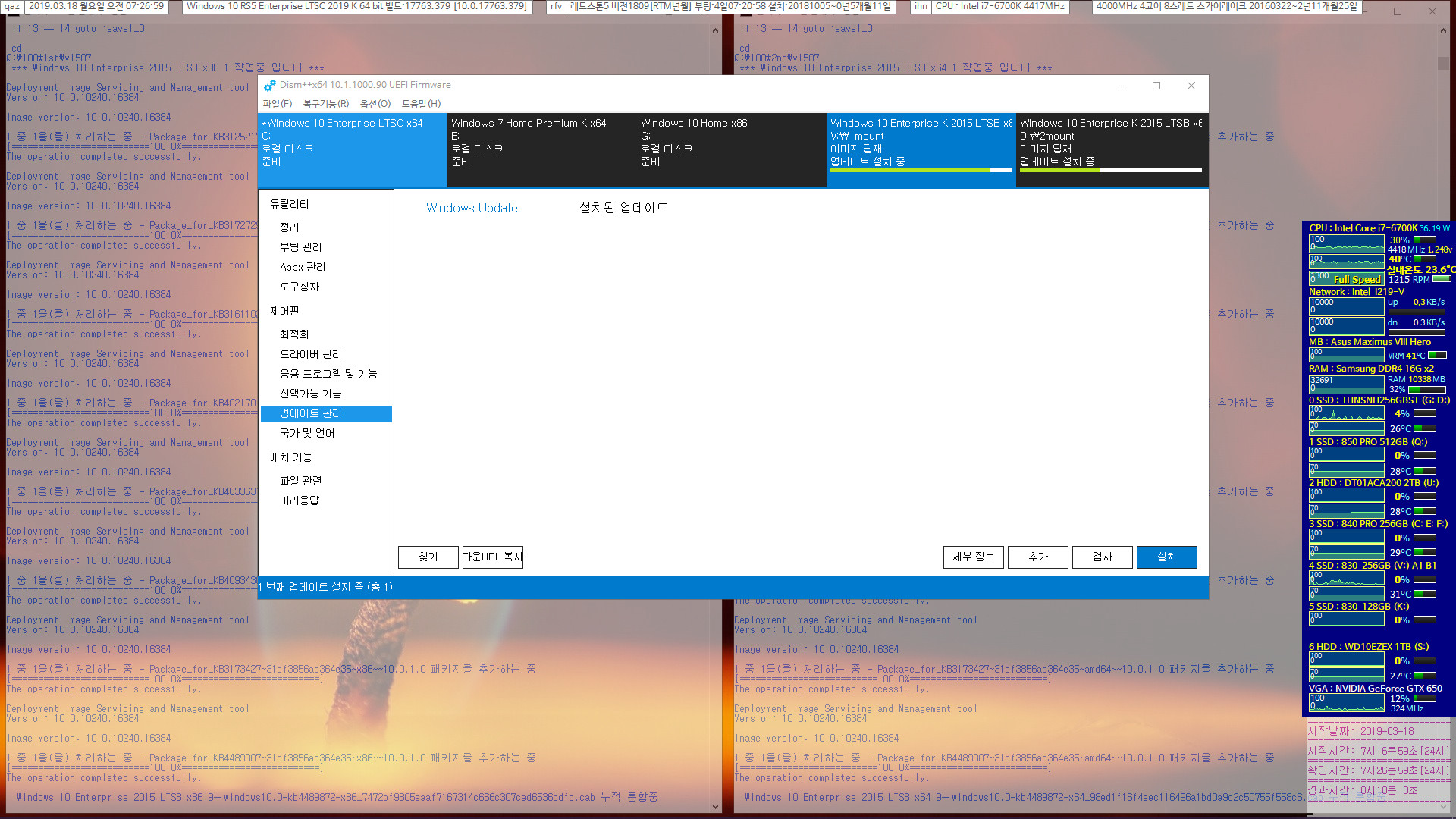Click the 시작날짜 2019-03-18 gadget line
This screenshot has width=1456, height=819.
coord(1360,732)
